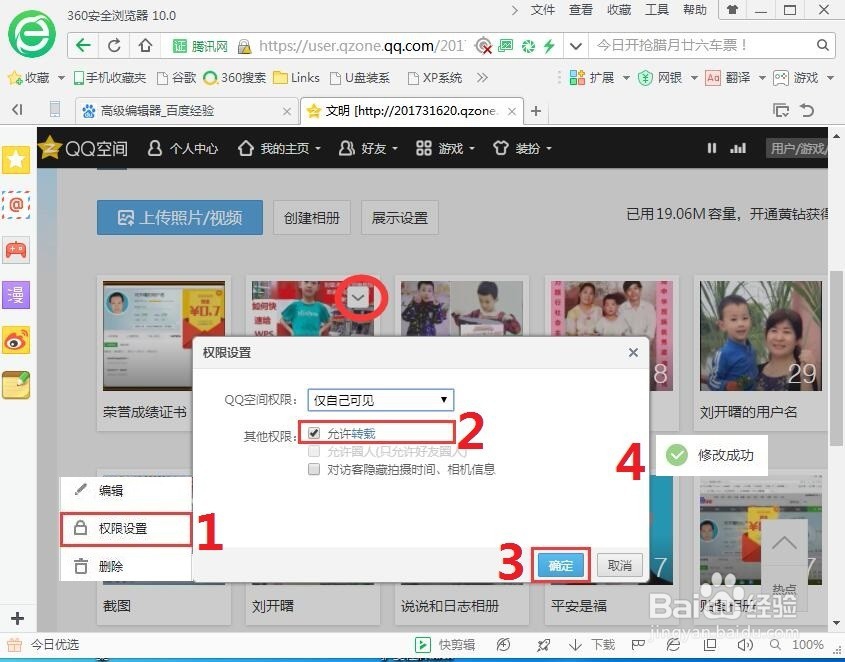Click the 确定 button in the dialog

click(x=560, y=565)
